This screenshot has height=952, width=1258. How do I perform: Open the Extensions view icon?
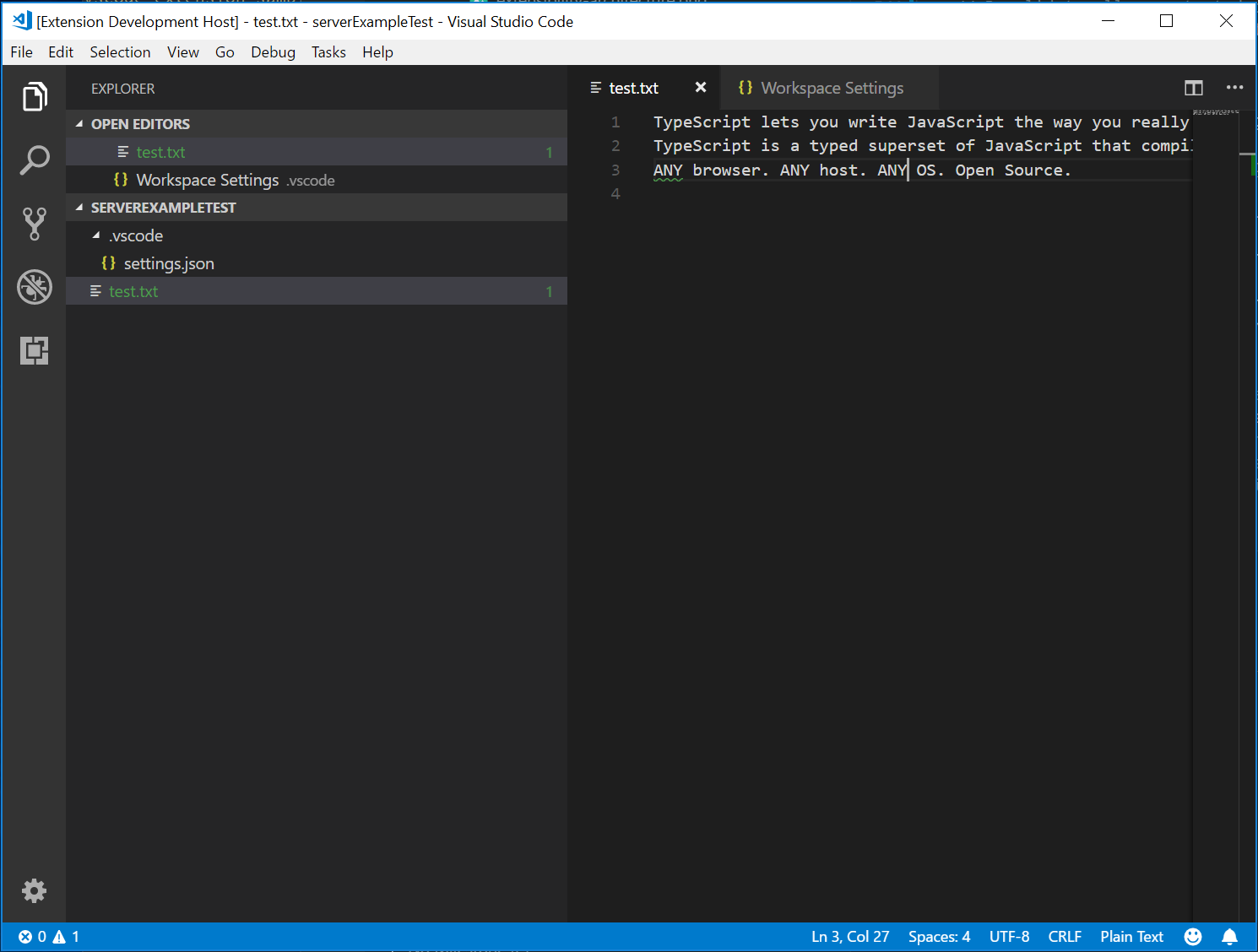tap(34, 350)
